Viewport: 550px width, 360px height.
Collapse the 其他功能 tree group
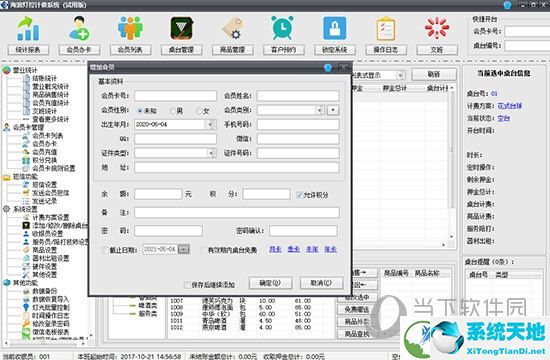pyautogui.click(x=25, y=283)
